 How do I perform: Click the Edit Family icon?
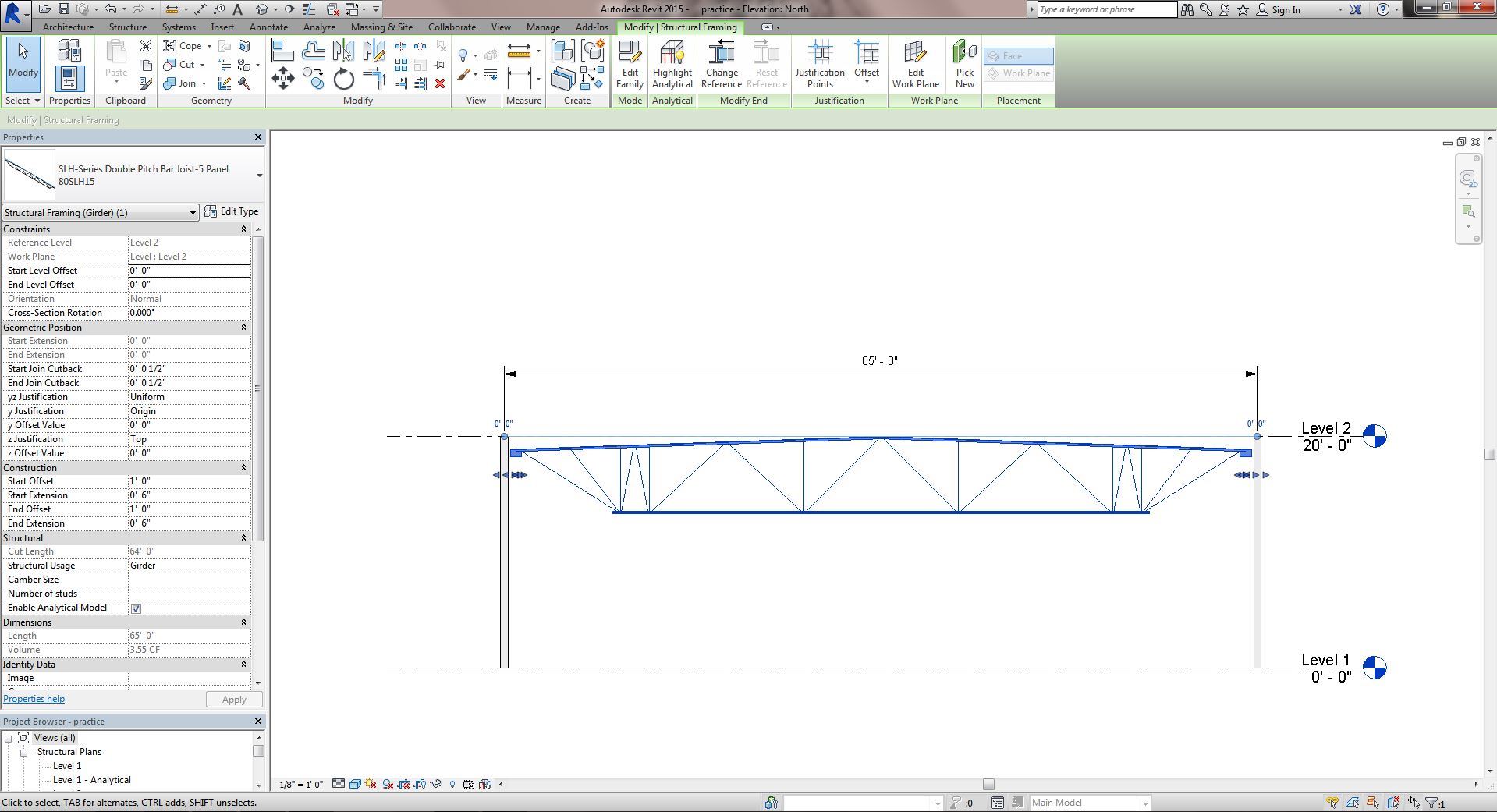(630, 63)
